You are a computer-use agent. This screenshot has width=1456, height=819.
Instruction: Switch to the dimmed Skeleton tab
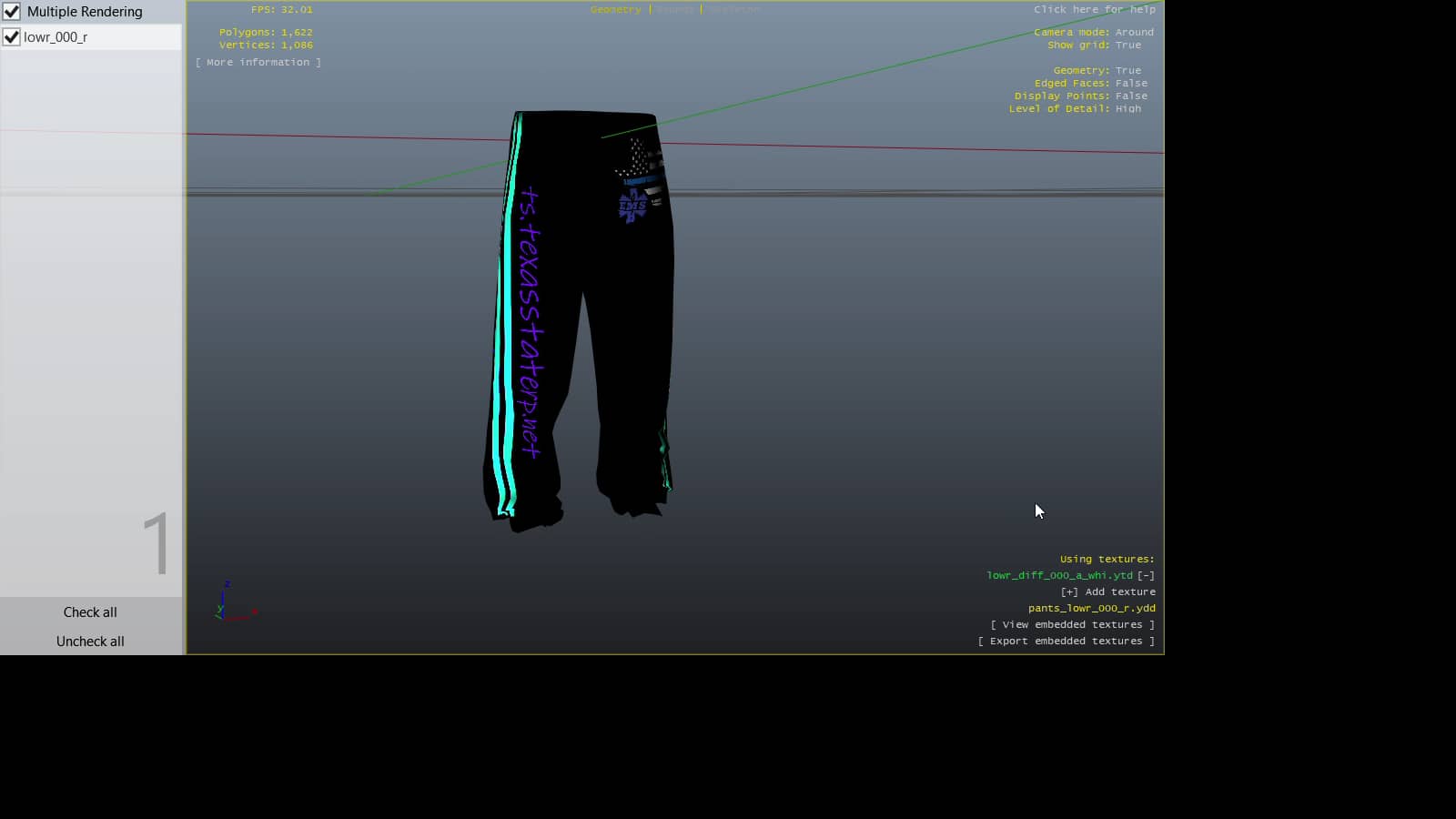tap(733, 9)
